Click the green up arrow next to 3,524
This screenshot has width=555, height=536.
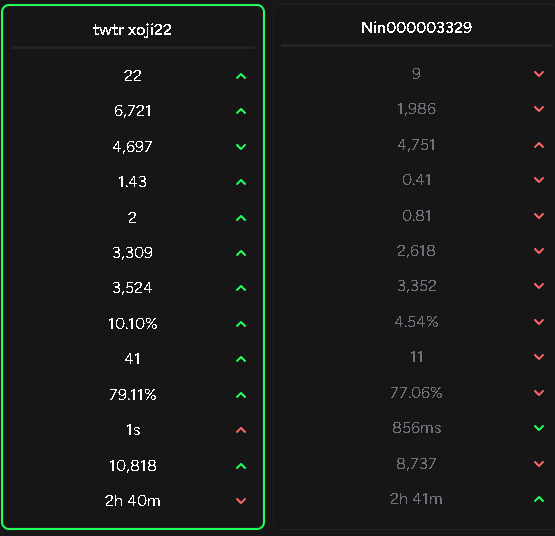click(x=241, y=288)
